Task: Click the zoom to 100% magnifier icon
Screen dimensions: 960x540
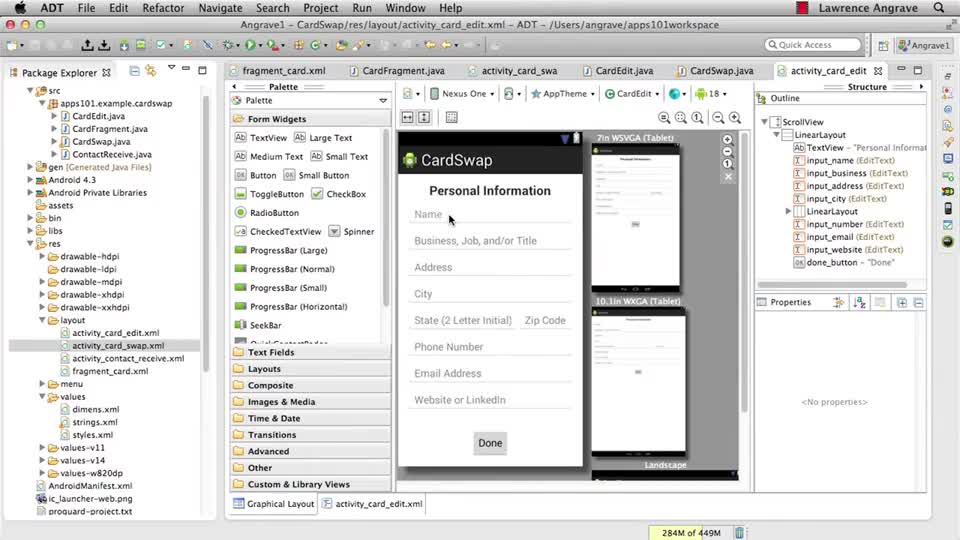Action: 697,118
